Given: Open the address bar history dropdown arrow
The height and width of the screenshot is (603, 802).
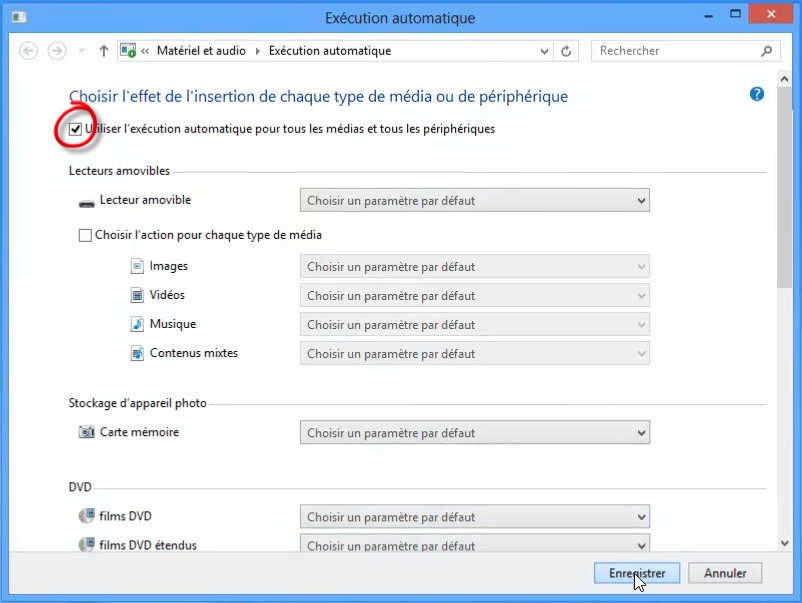Looking at the screenshot, I should (544, 51).
